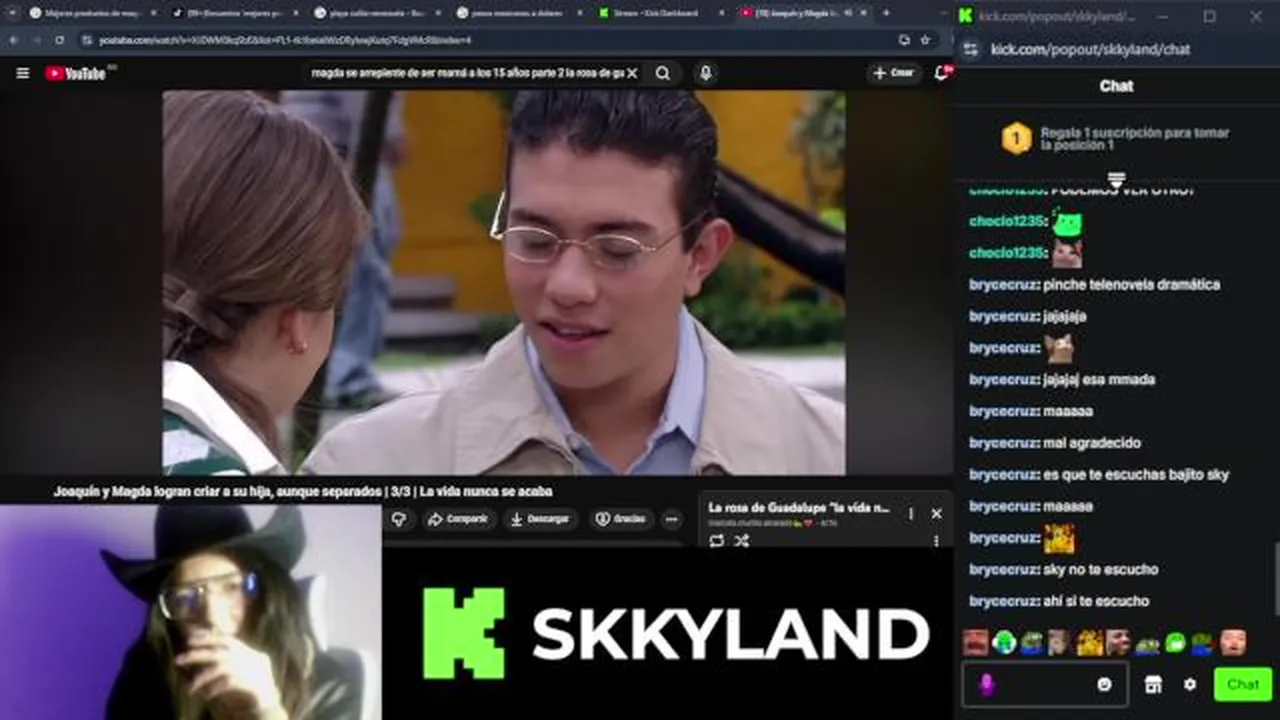The image size is (1280, 720).
Task: Click the message 'ahí si te escucho'
Action: pos(1096,601)
